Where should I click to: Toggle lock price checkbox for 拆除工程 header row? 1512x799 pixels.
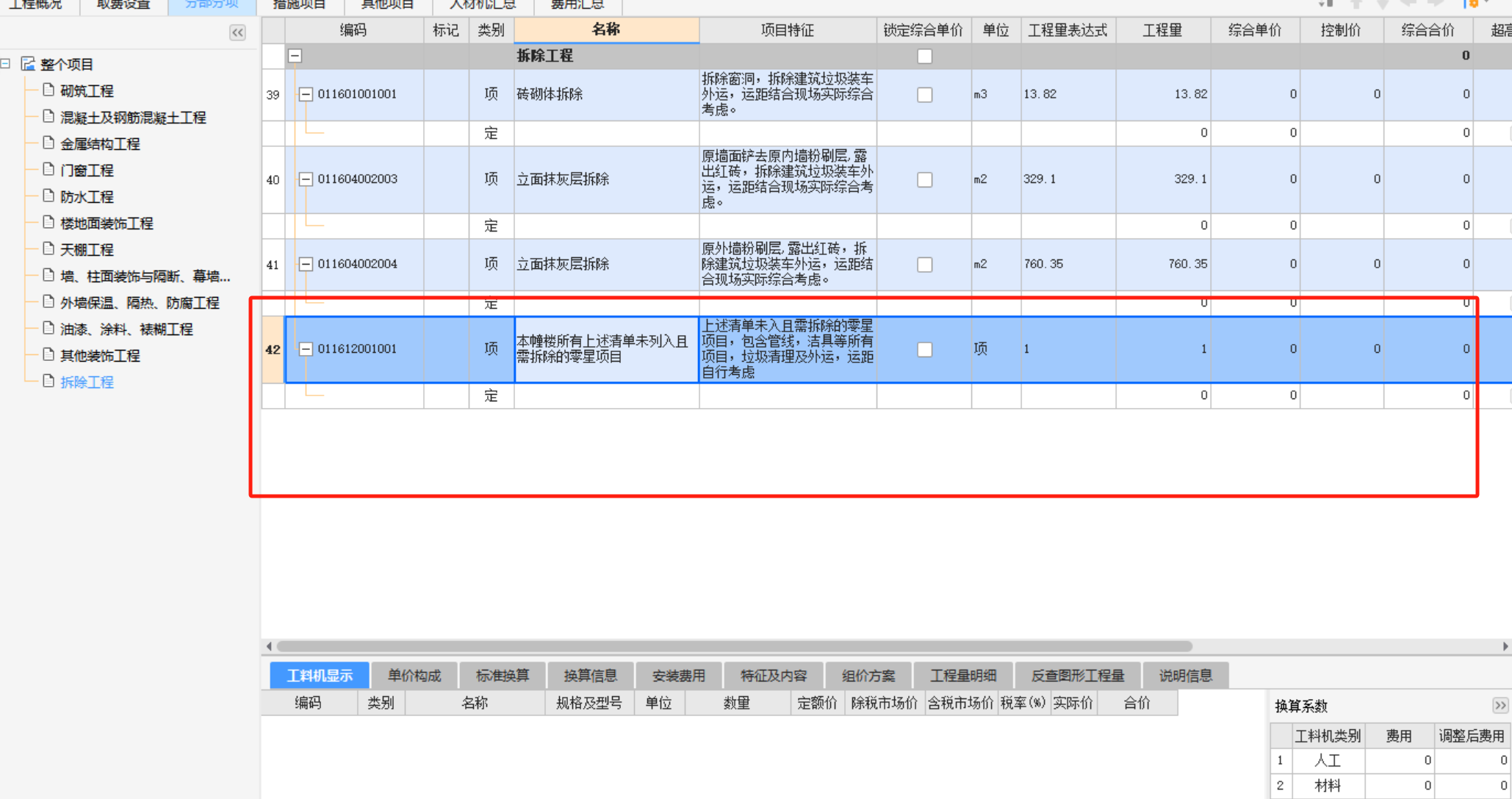tap(924, 56)
